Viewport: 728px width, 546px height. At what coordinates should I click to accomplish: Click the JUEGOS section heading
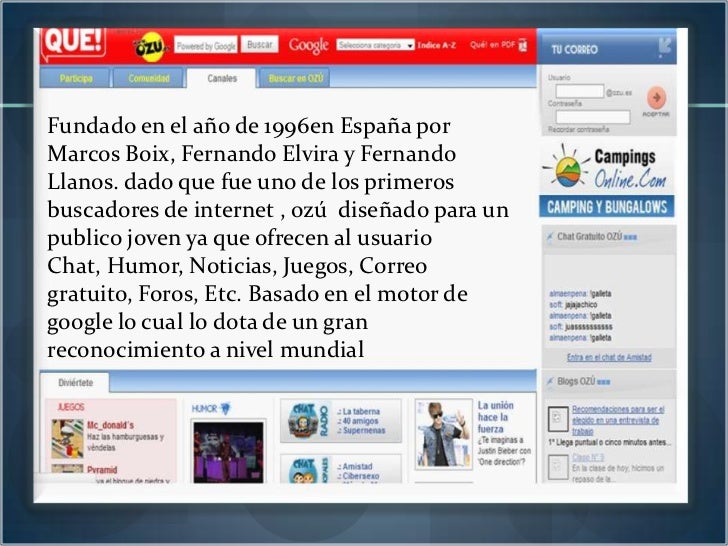[x=71, y=407]
